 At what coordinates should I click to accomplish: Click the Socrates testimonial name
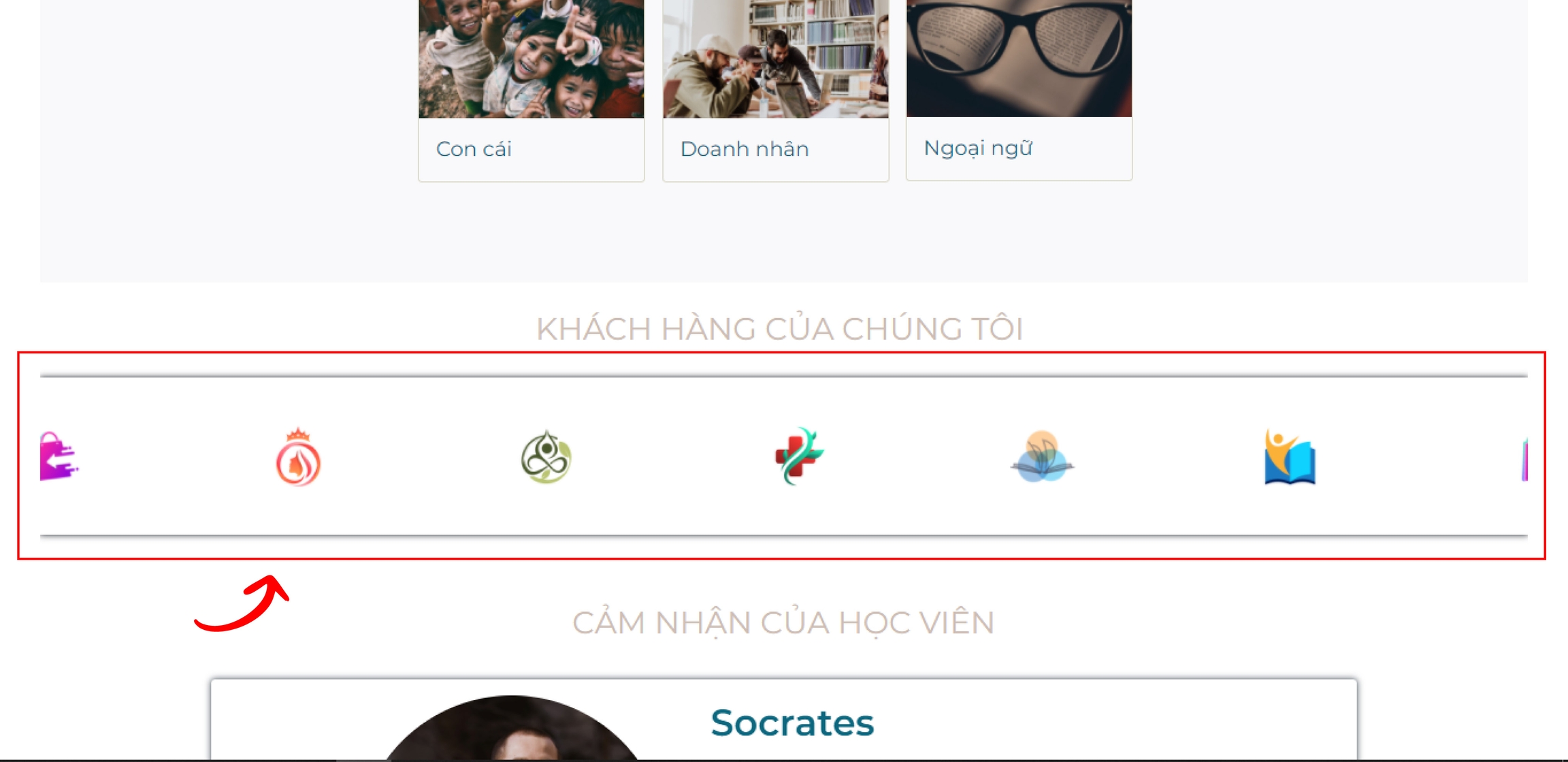click(x=792, y=723)
